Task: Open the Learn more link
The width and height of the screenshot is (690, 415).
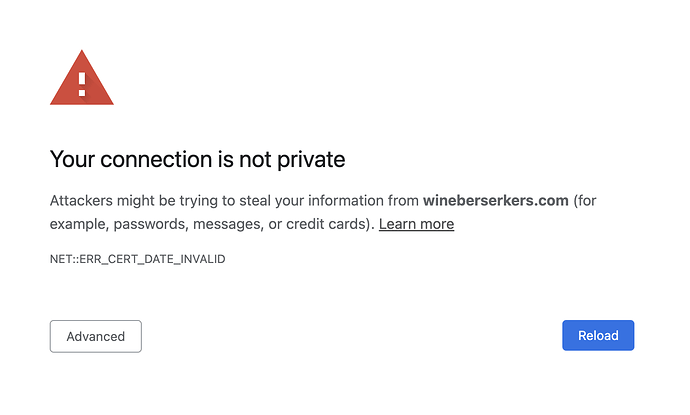Action: [416, 224]
